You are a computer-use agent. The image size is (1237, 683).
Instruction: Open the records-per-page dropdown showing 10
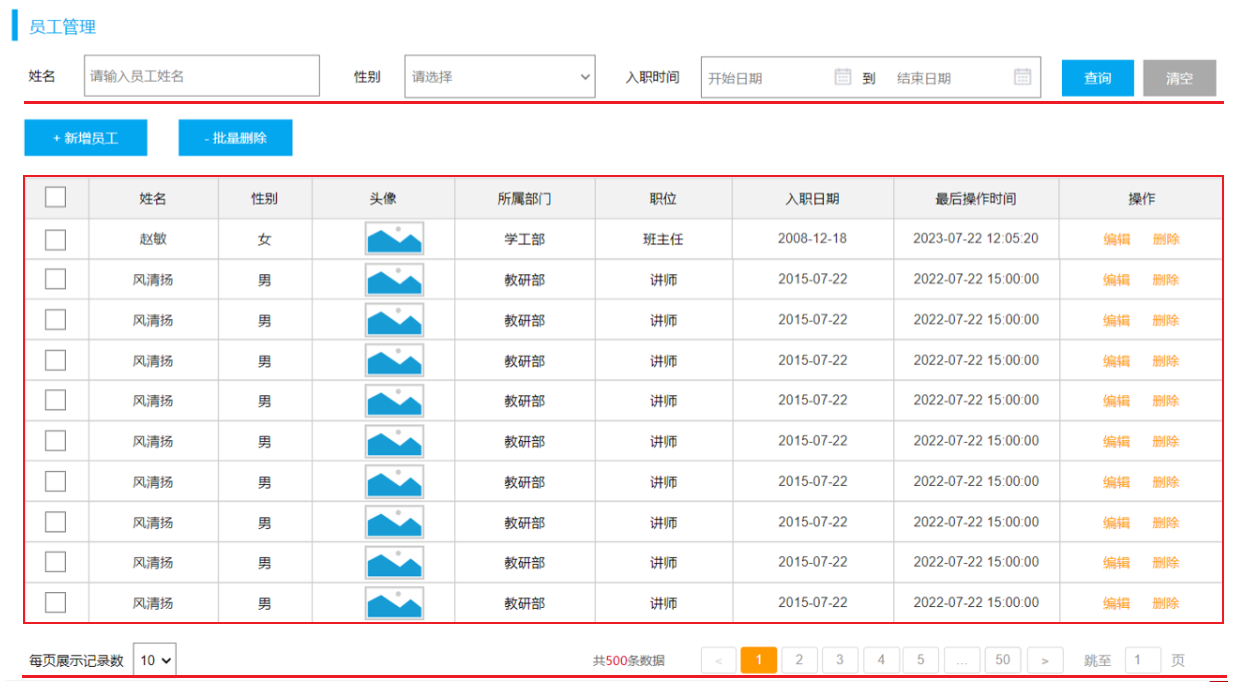click(x=155, y=659)
